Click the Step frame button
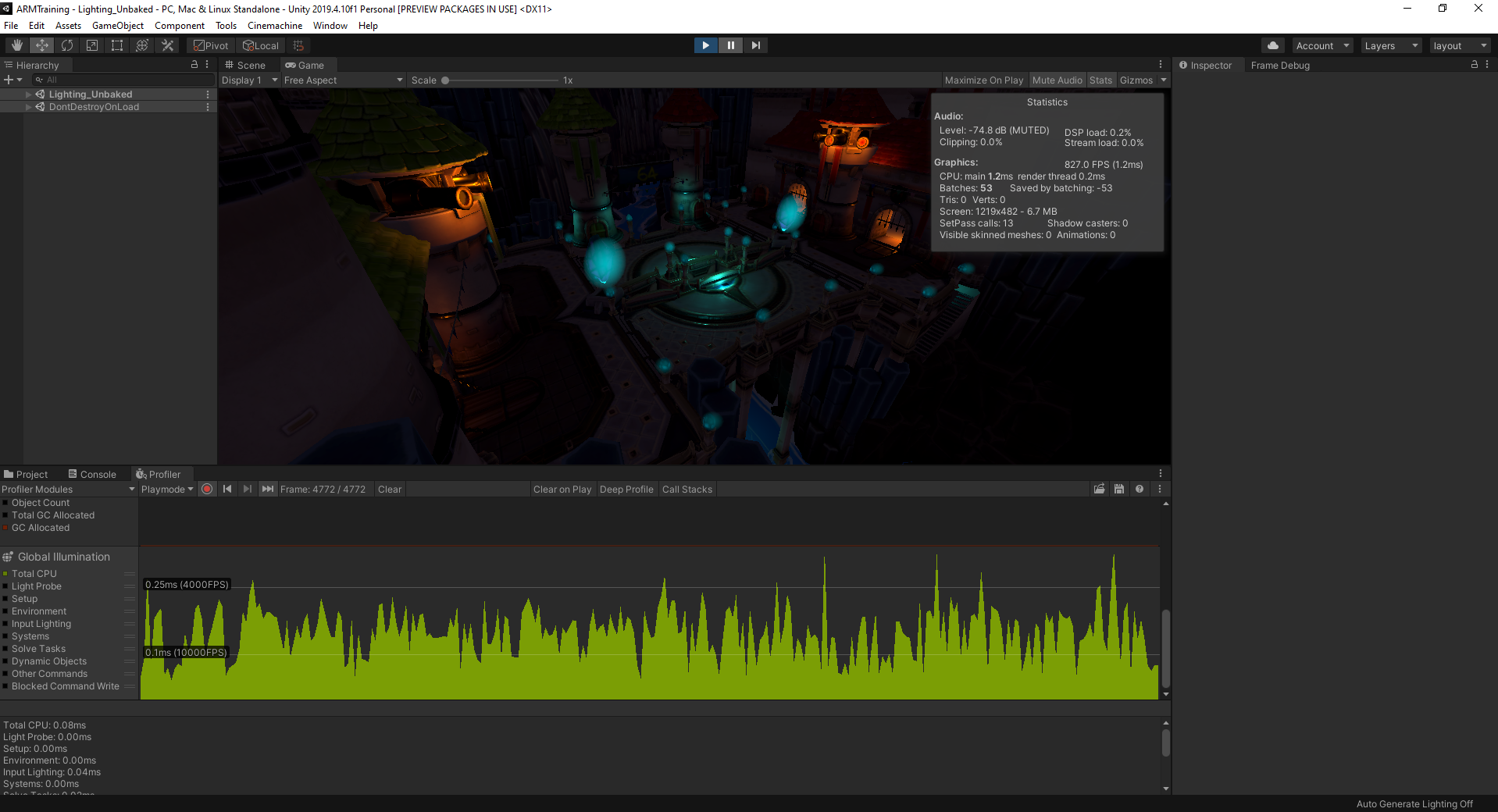Image resolution: width=1498 pixels, height=812 pixels. click(x=755, y=45)
